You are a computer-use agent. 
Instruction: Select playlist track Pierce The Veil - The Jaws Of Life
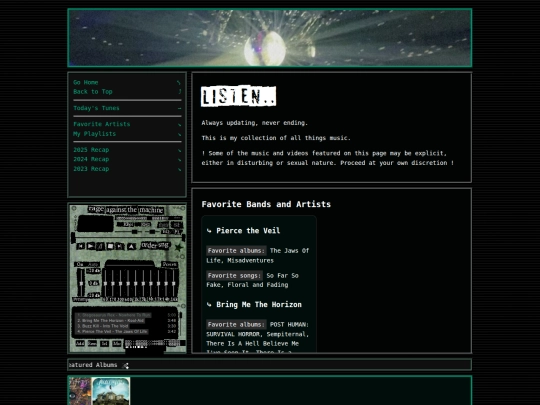pyautogui.click(x=112, y=331)
